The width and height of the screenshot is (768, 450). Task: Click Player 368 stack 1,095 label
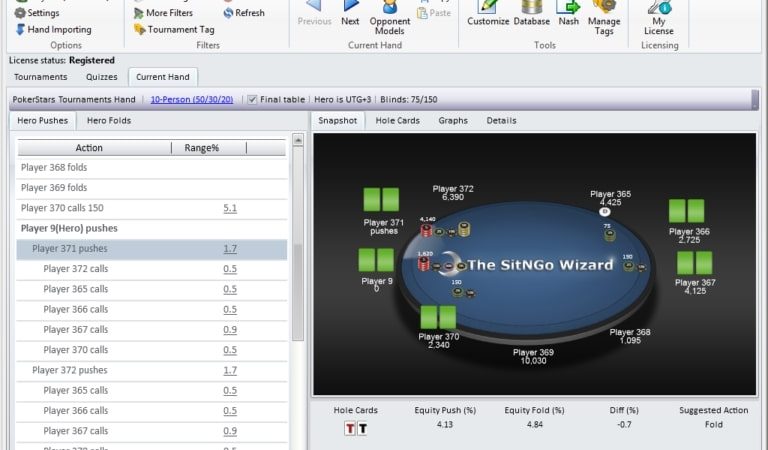630,340
